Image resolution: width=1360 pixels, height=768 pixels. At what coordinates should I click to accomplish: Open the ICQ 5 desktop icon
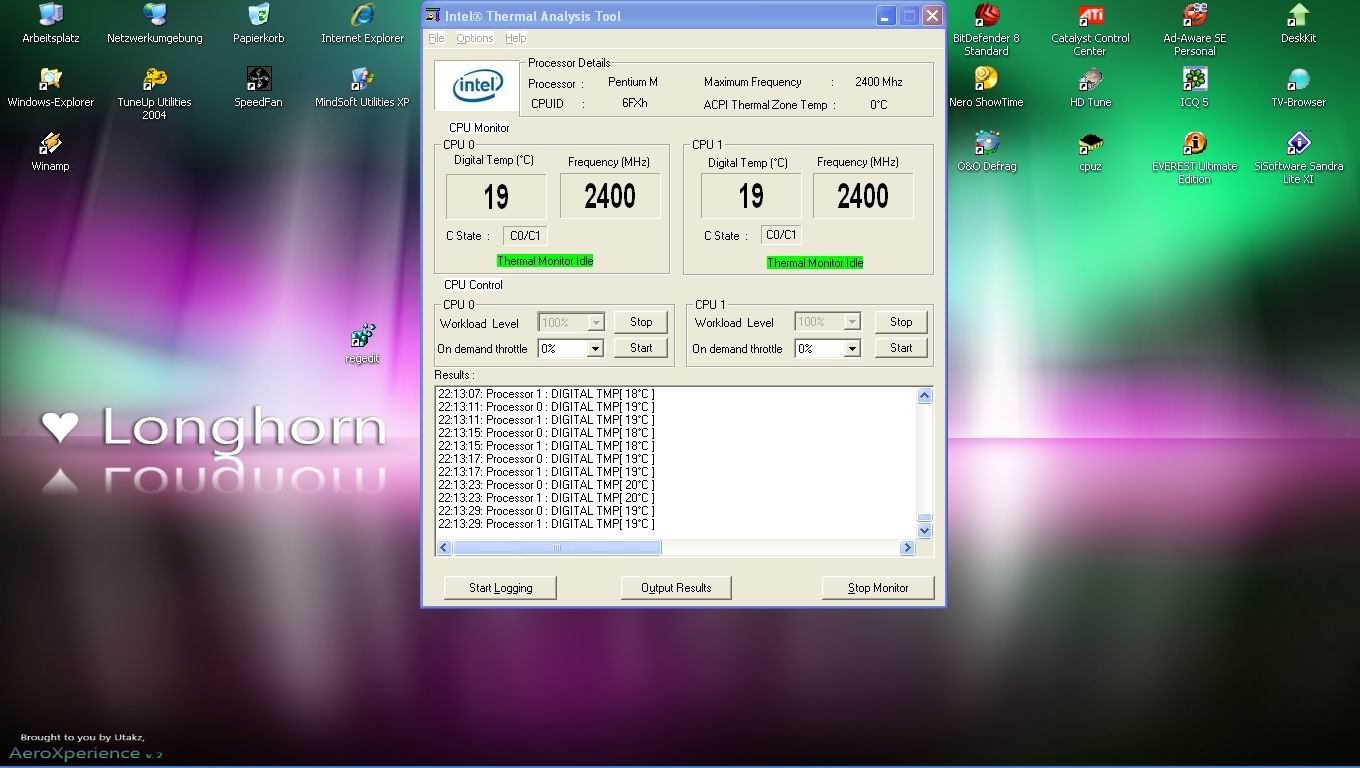(1194, 88)
